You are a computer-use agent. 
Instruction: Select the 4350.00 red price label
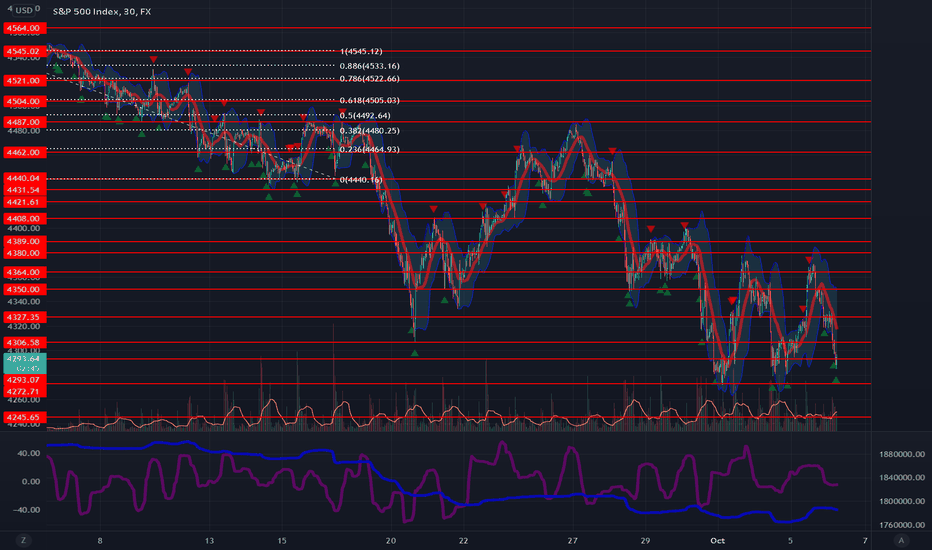click(x=24, y=289)
